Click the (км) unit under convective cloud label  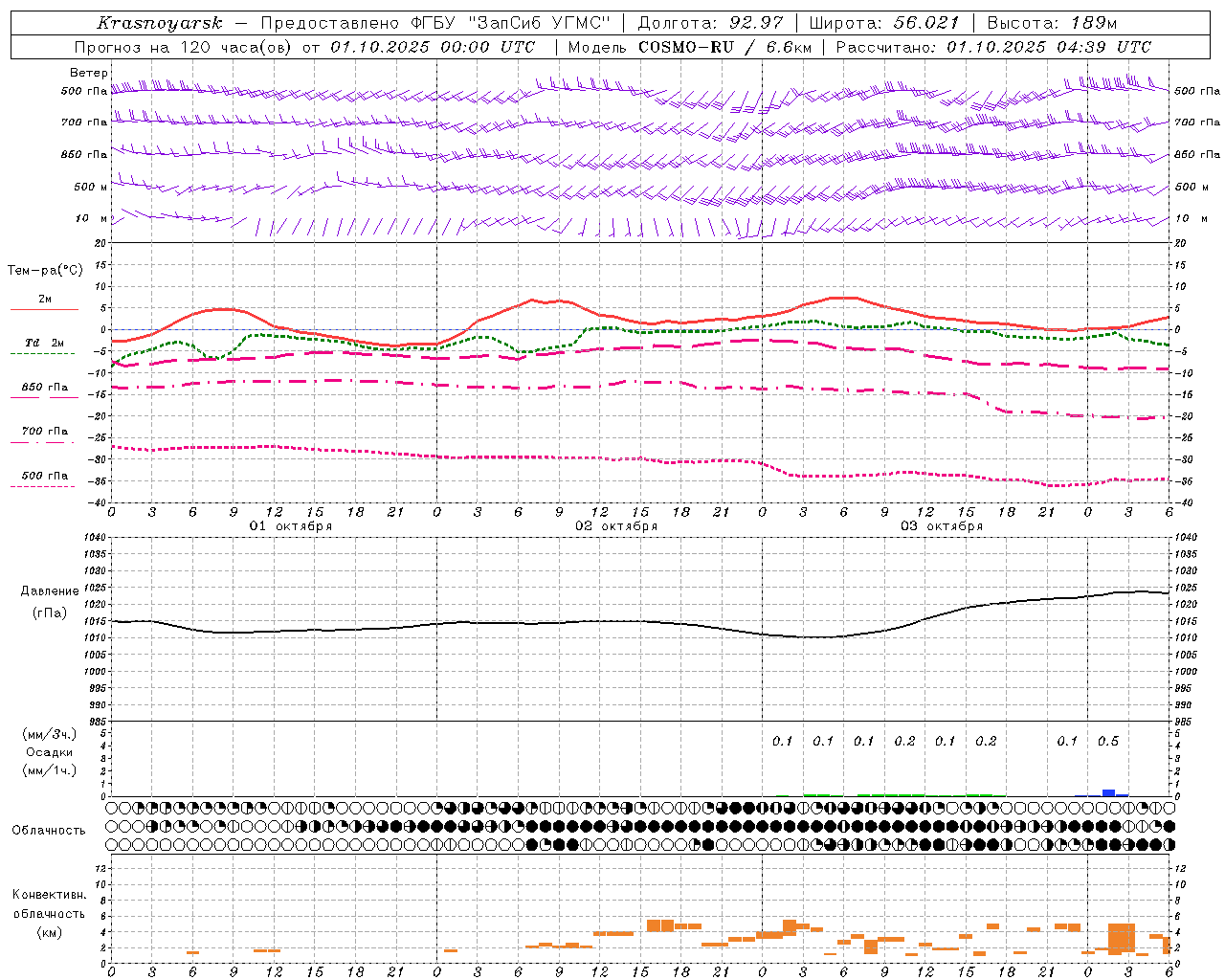point(50,932)
